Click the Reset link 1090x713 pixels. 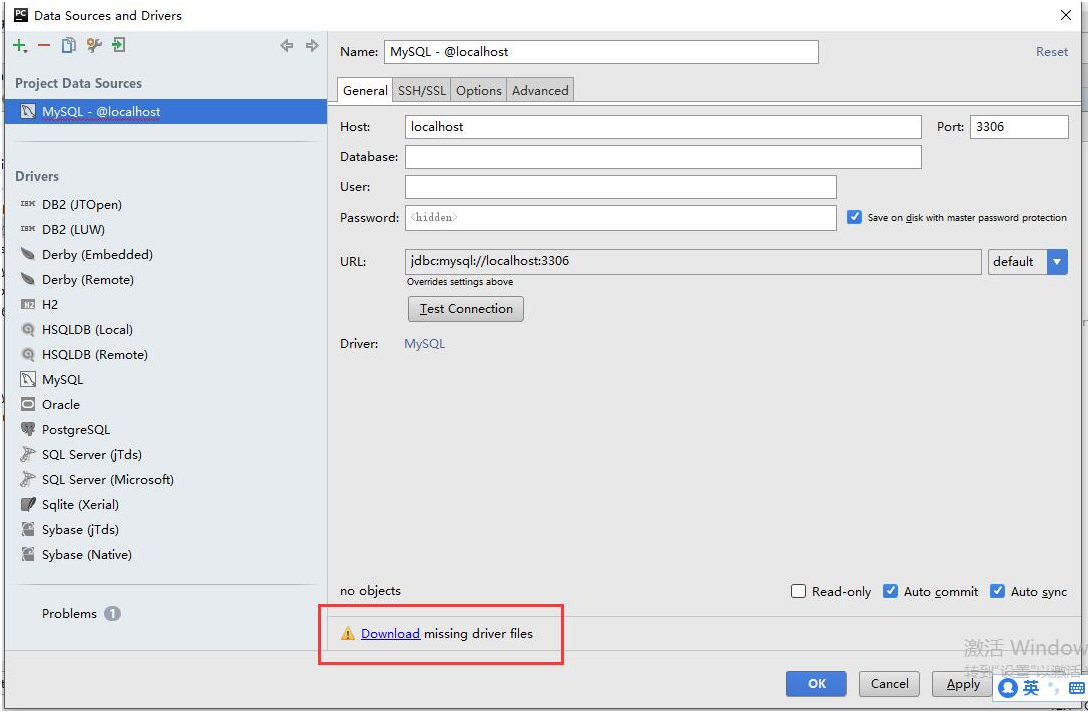1052,52
